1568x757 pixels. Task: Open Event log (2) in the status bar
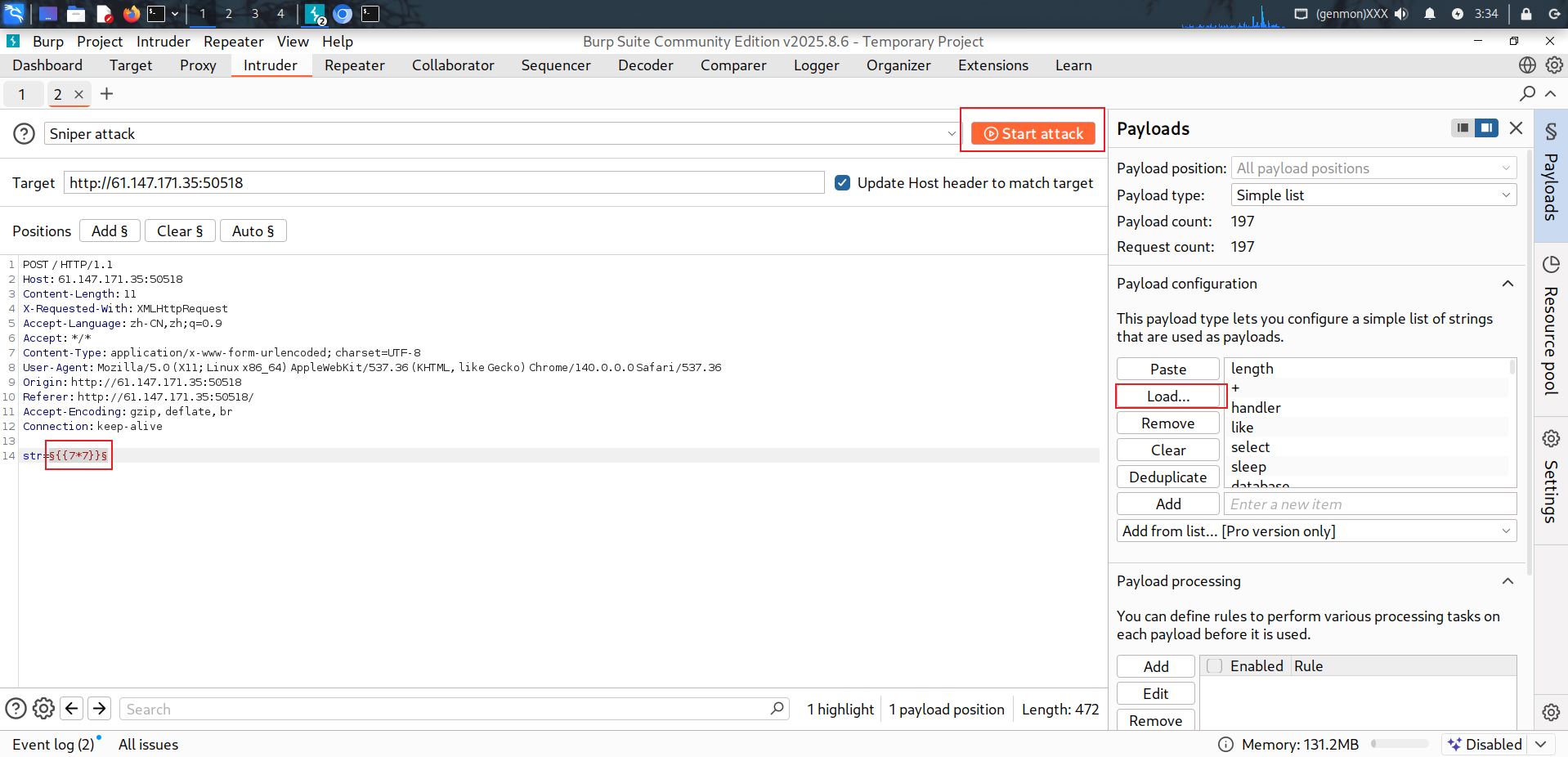pyautogui.click(x=54, y=744)
